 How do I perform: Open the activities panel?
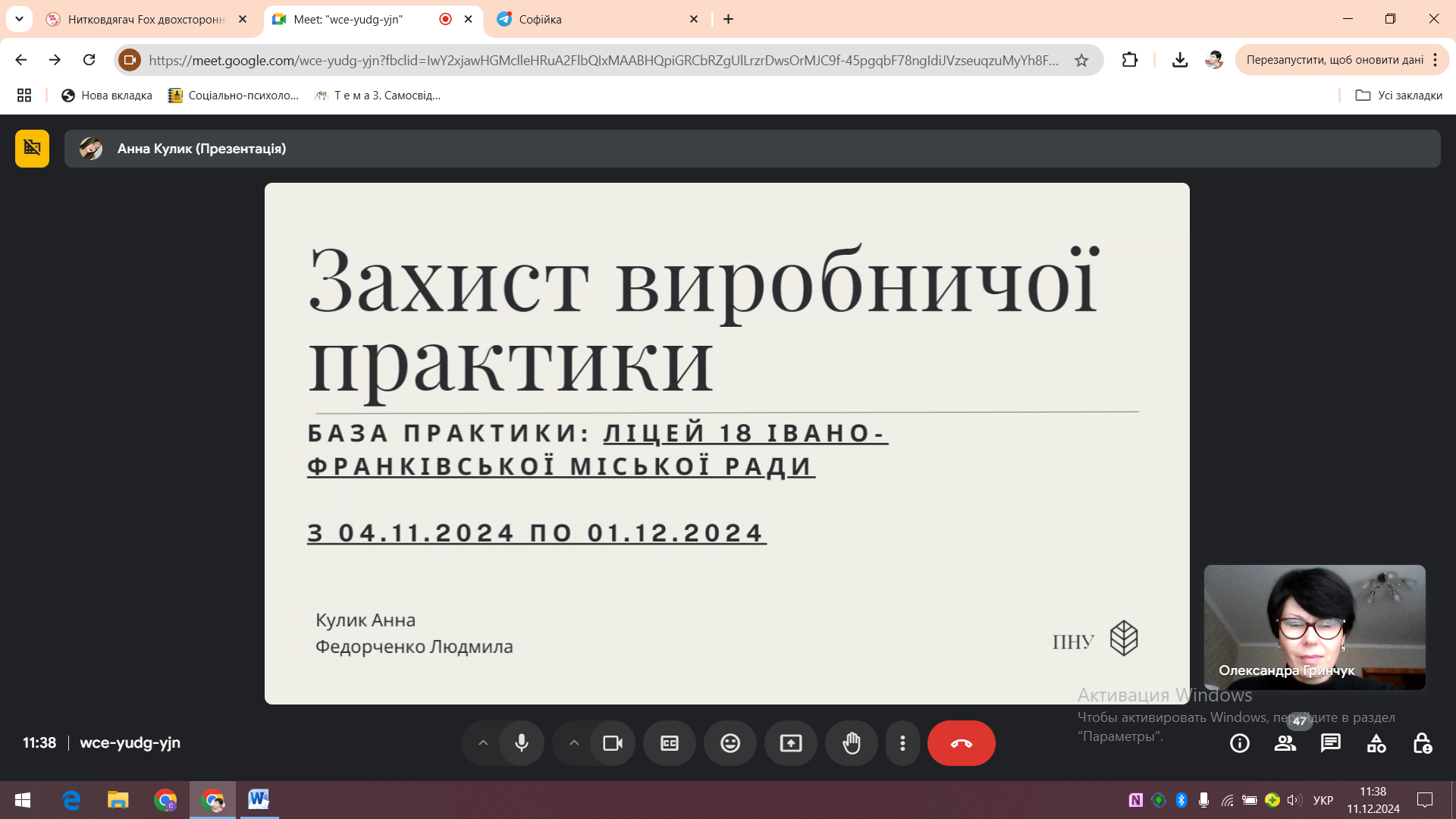1376,743
